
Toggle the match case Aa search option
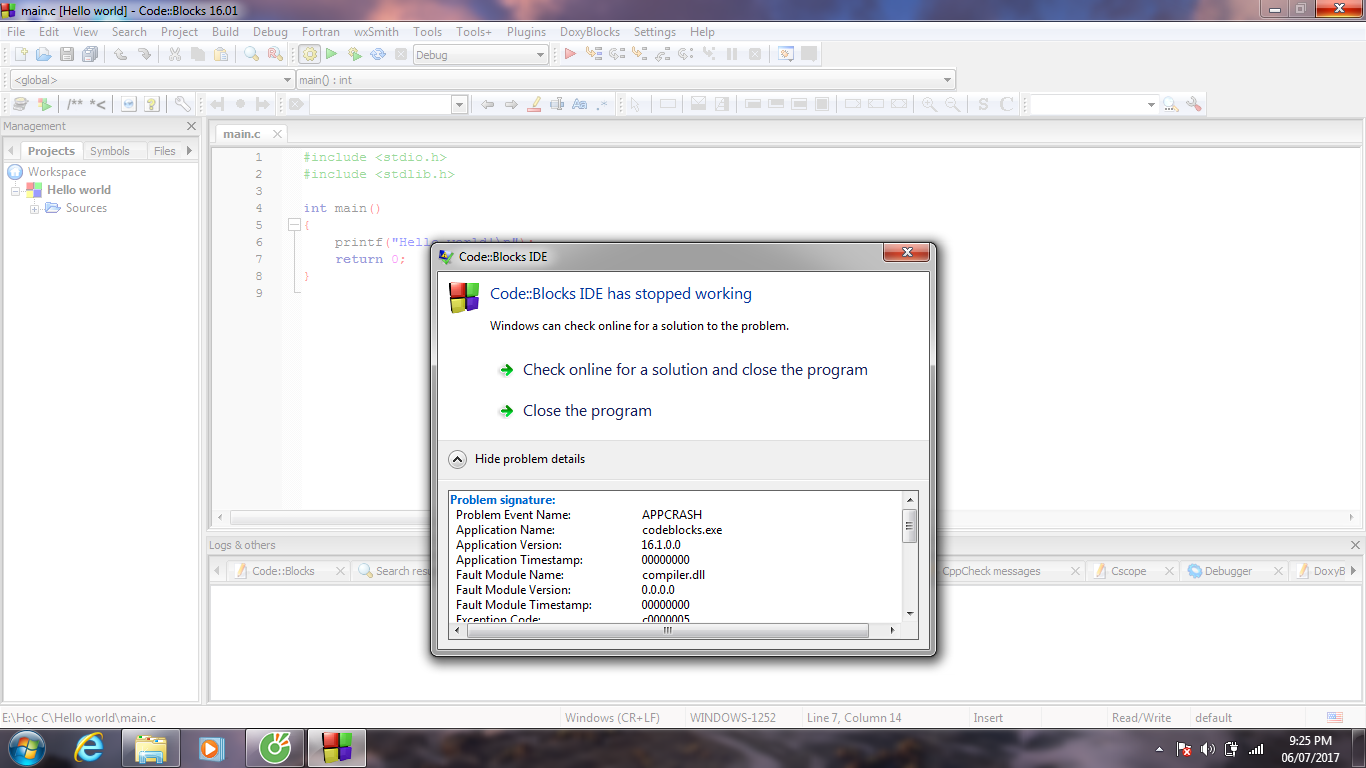tap(579, 104)
